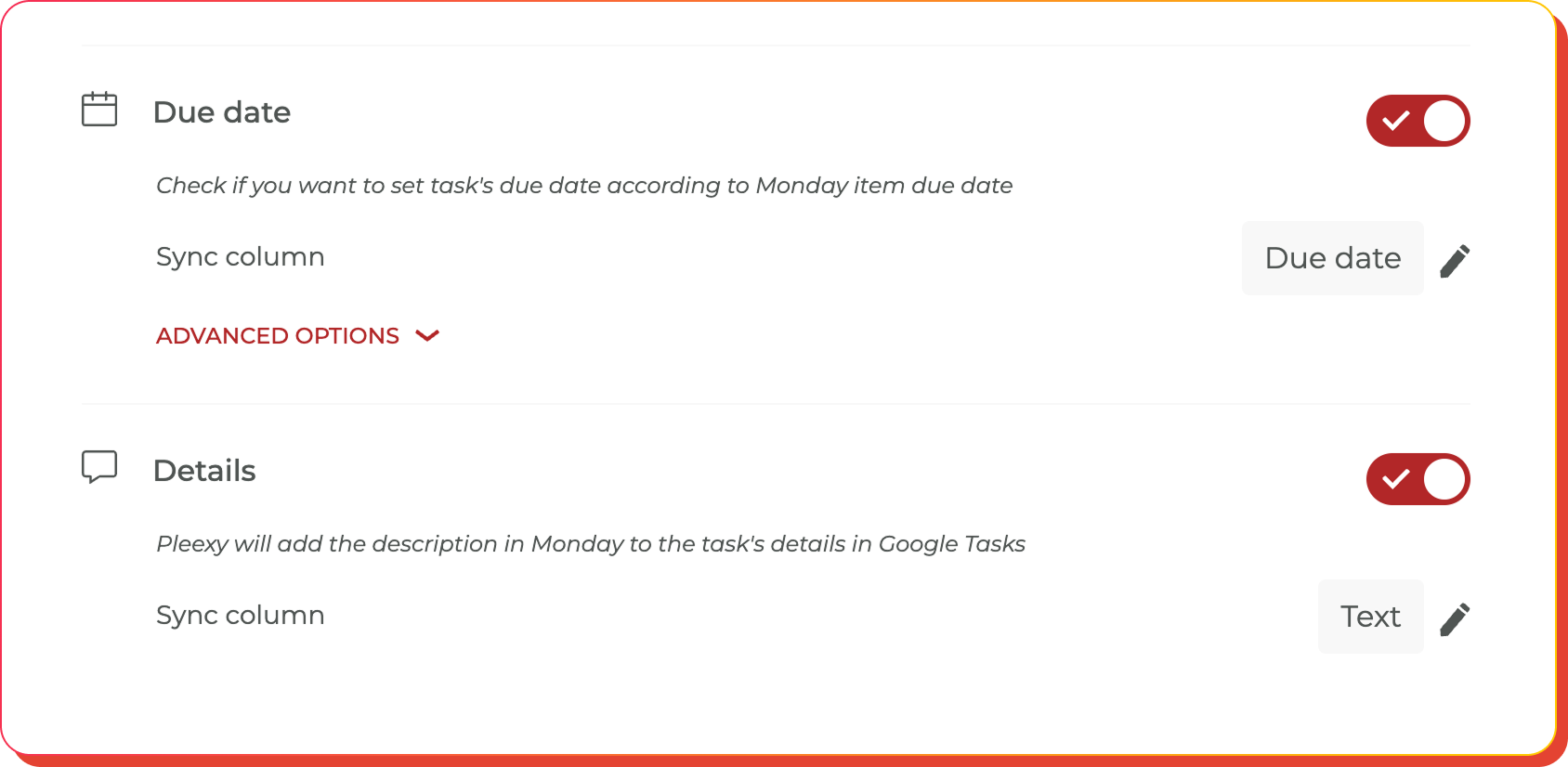Image resolution: width=1568 pixels, height=767 pixels.
Task: Turn off the toggle in the Due date section
Action: [1417, 120]
